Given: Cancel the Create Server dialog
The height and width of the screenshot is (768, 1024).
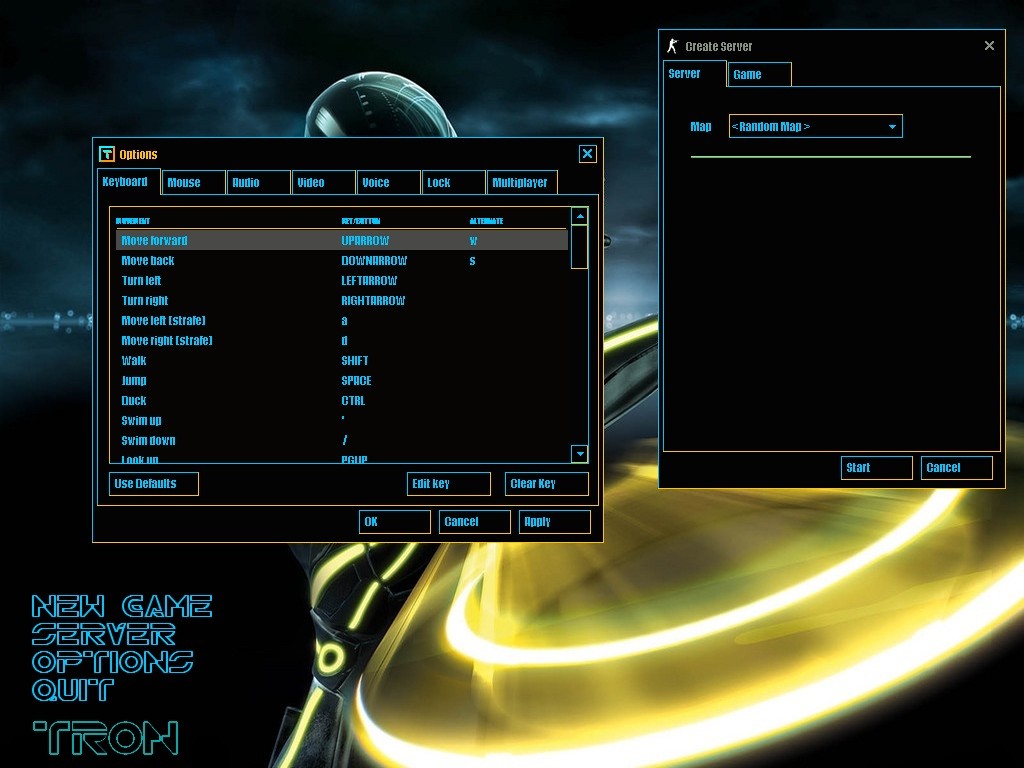Looking at the screenshot, I should tap(957, 468).
